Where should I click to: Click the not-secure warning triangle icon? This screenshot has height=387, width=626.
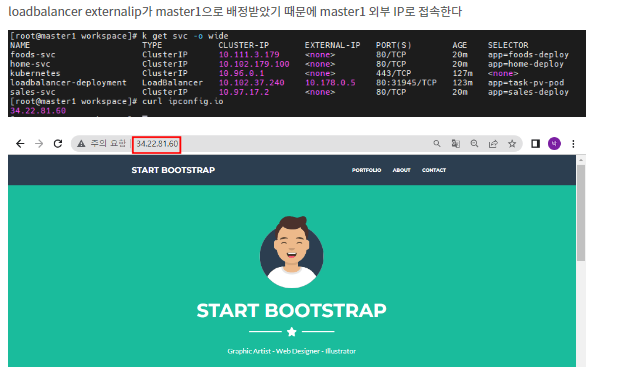coord(81,144)
